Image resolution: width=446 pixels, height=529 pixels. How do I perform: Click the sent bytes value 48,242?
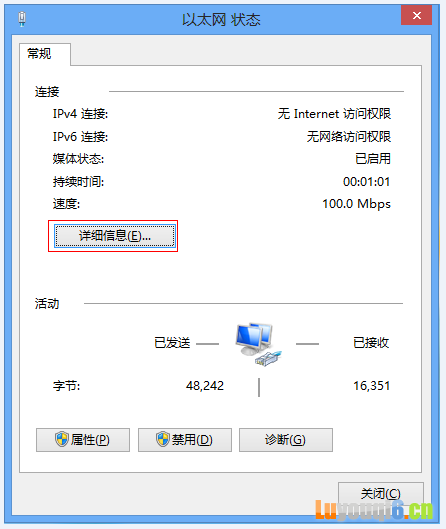click(205, 386)
